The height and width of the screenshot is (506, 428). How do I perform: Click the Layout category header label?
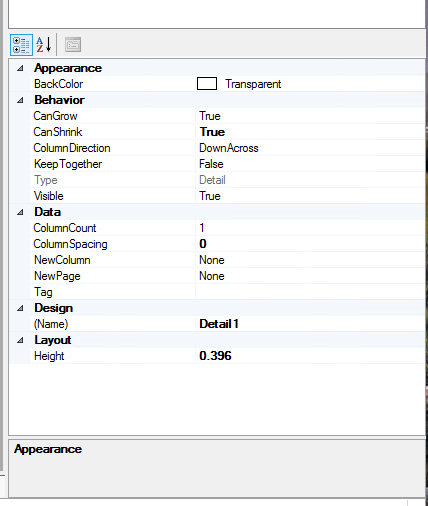(x=53, y=340)
